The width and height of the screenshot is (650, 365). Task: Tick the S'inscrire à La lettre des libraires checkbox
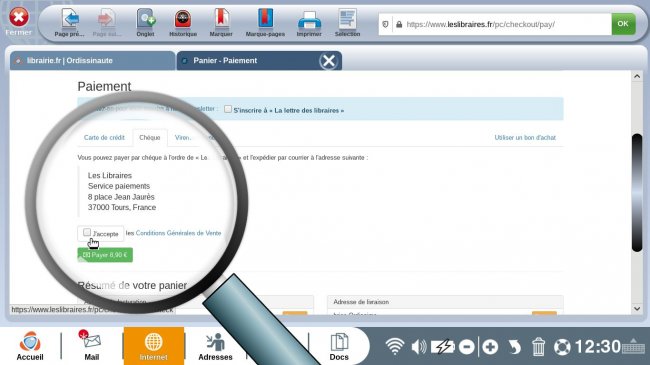[x=228, y=109]
